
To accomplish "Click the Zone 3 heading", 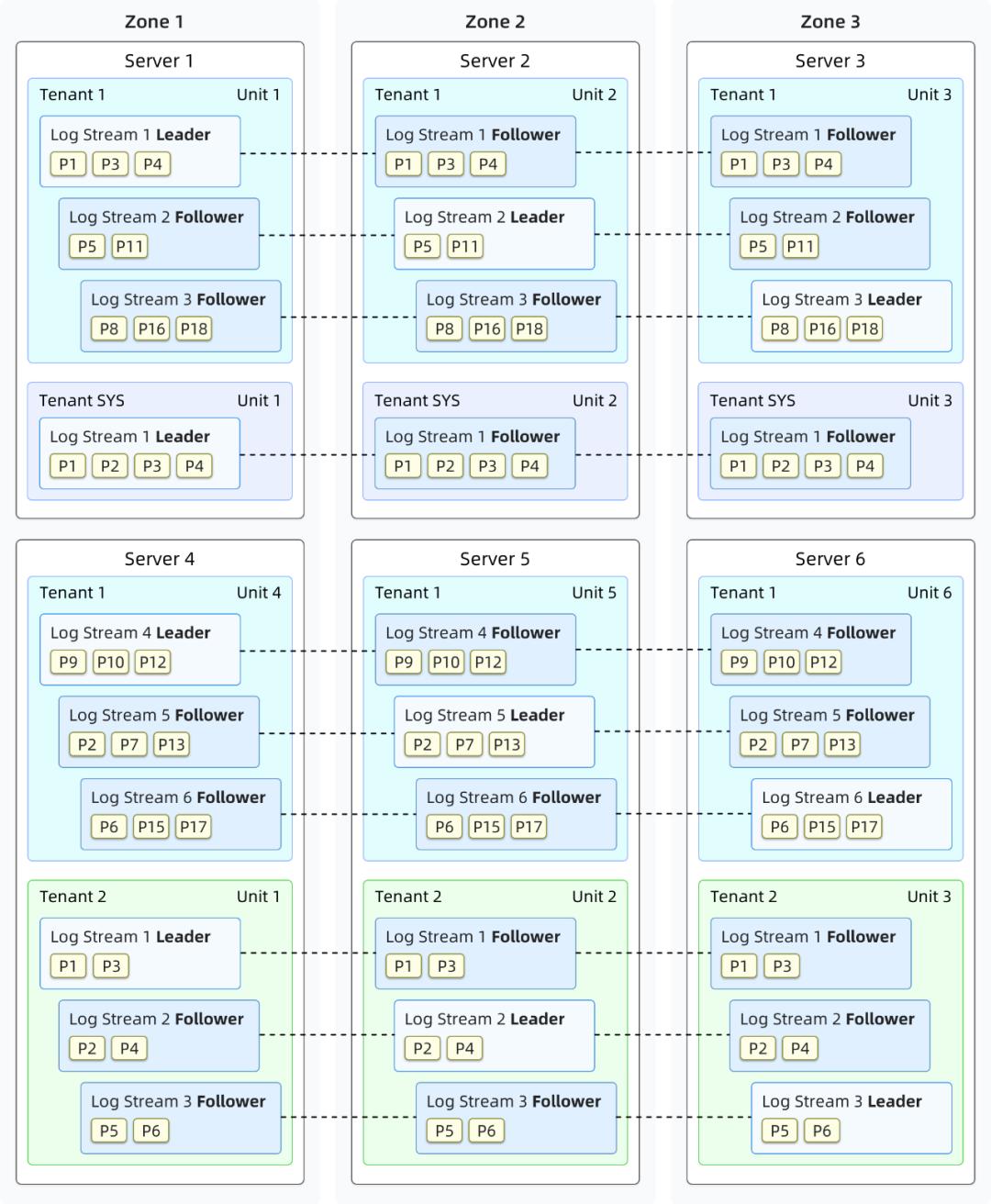I will point(830,21).
